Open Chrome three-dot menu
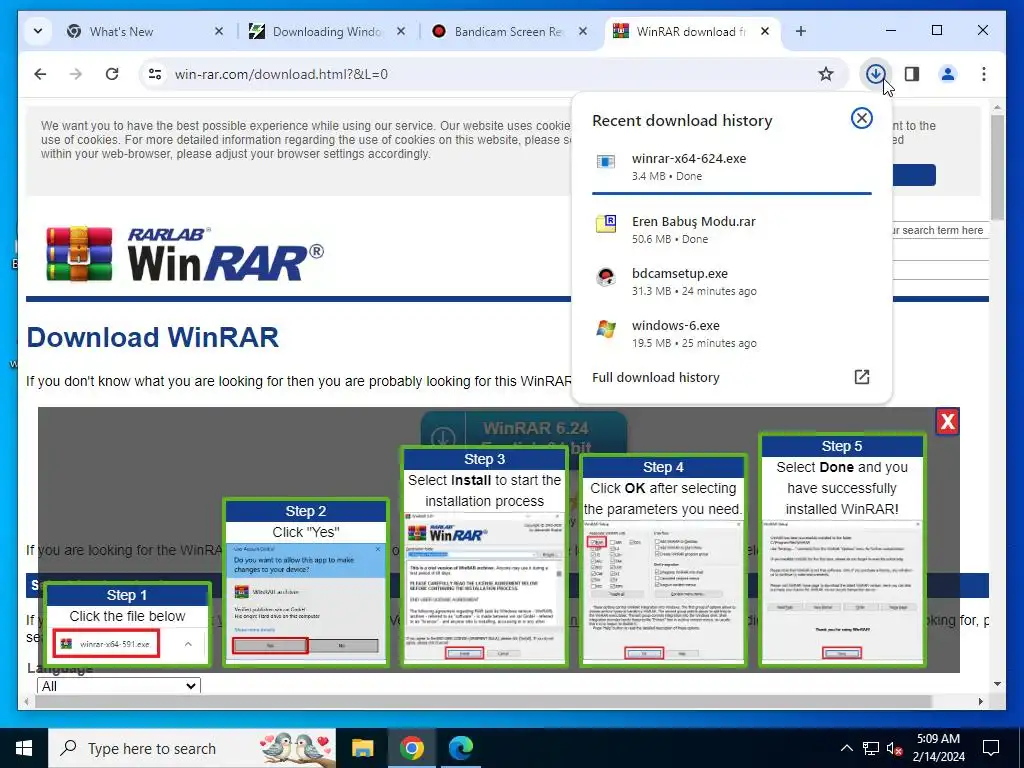The width and height of the screenshot is (1024, 768). click(984, 74)
